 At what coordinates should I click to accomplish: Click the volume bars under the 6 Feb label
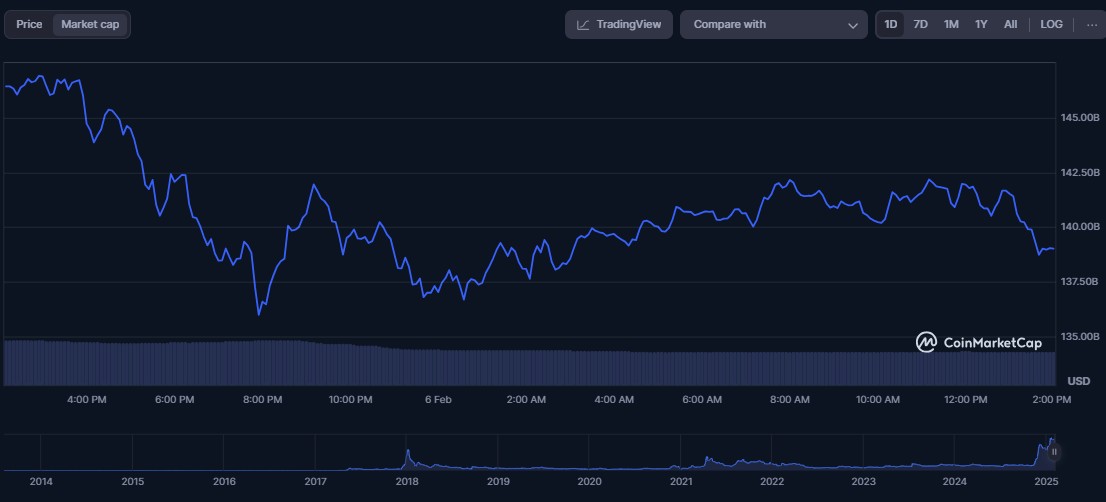(438, 367)
